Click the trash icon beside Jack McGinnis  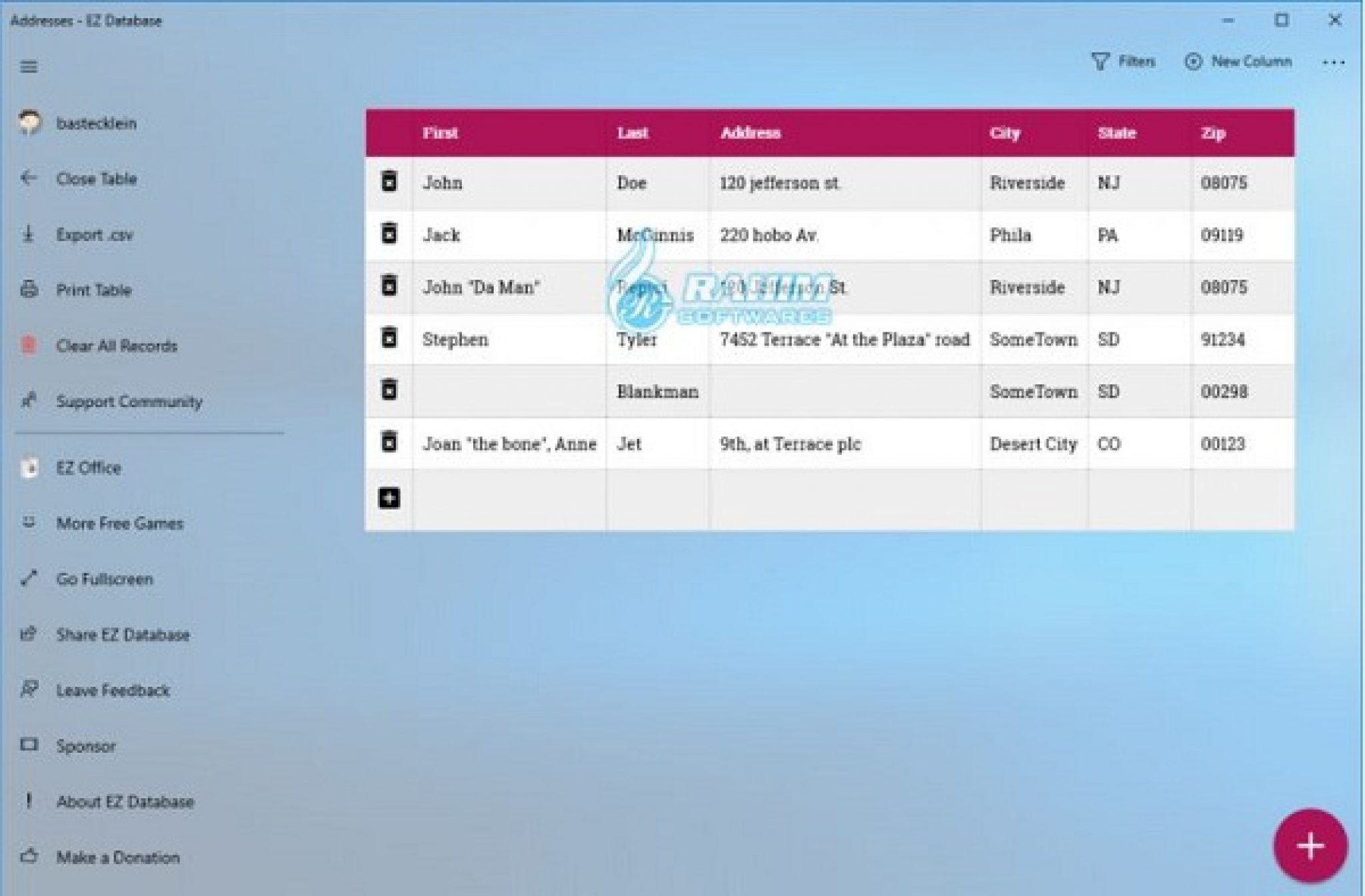coord(389,234)
